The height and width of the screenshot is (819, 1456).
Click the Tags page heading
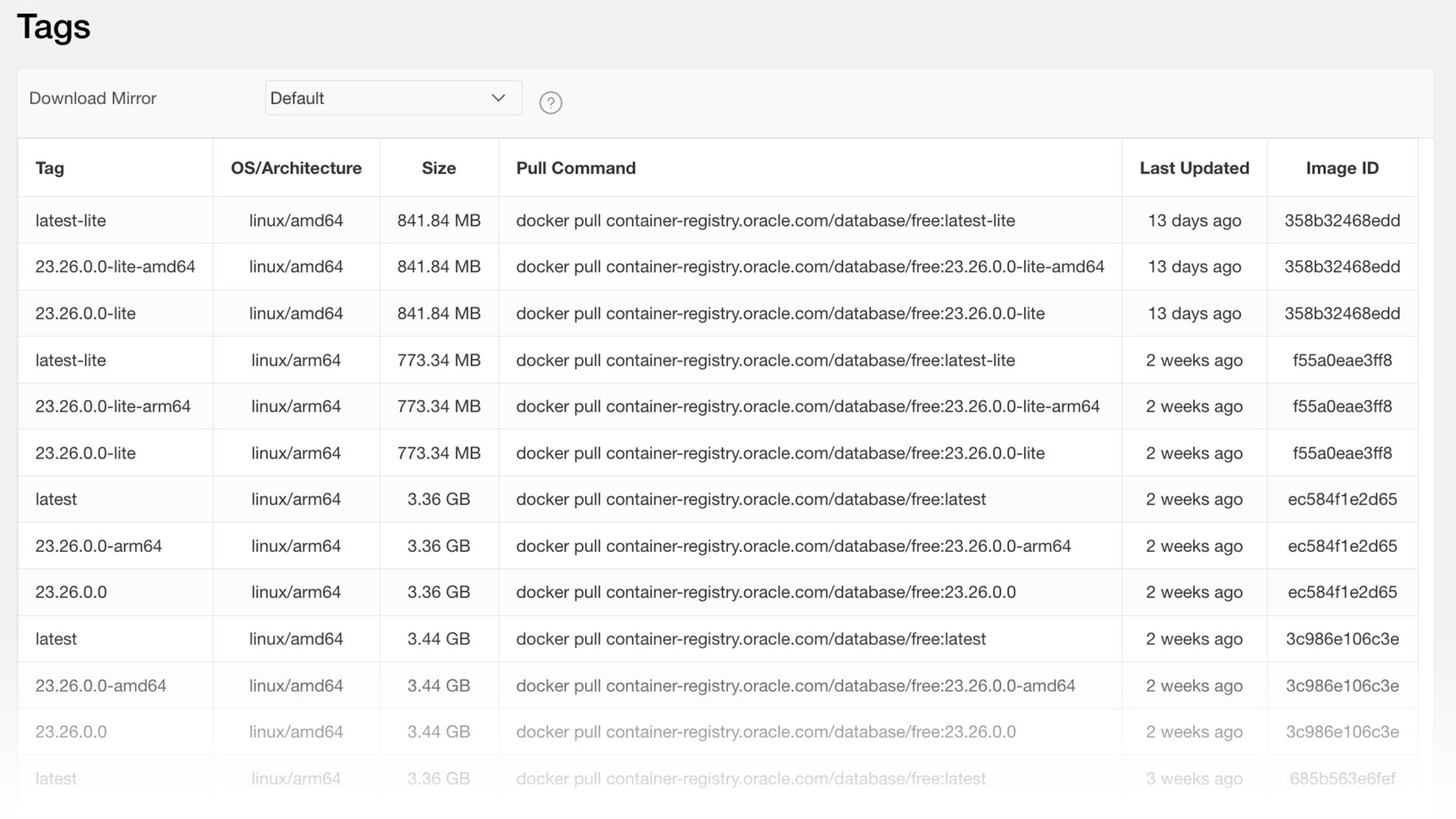click(x=54, y=27)
